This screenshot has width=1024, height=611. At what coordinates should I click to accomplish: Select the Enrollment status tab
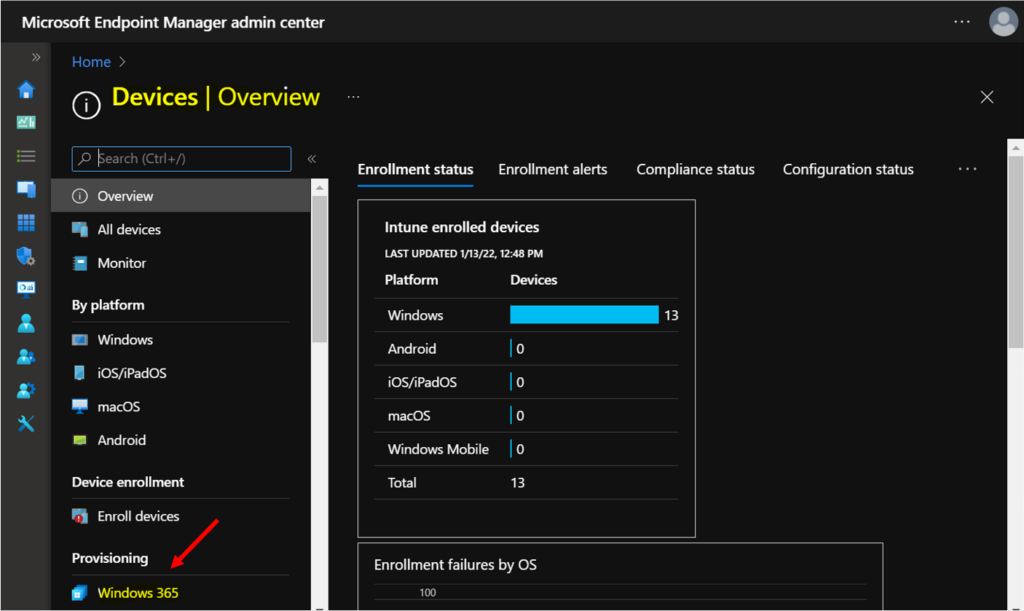tap(415, 169)
